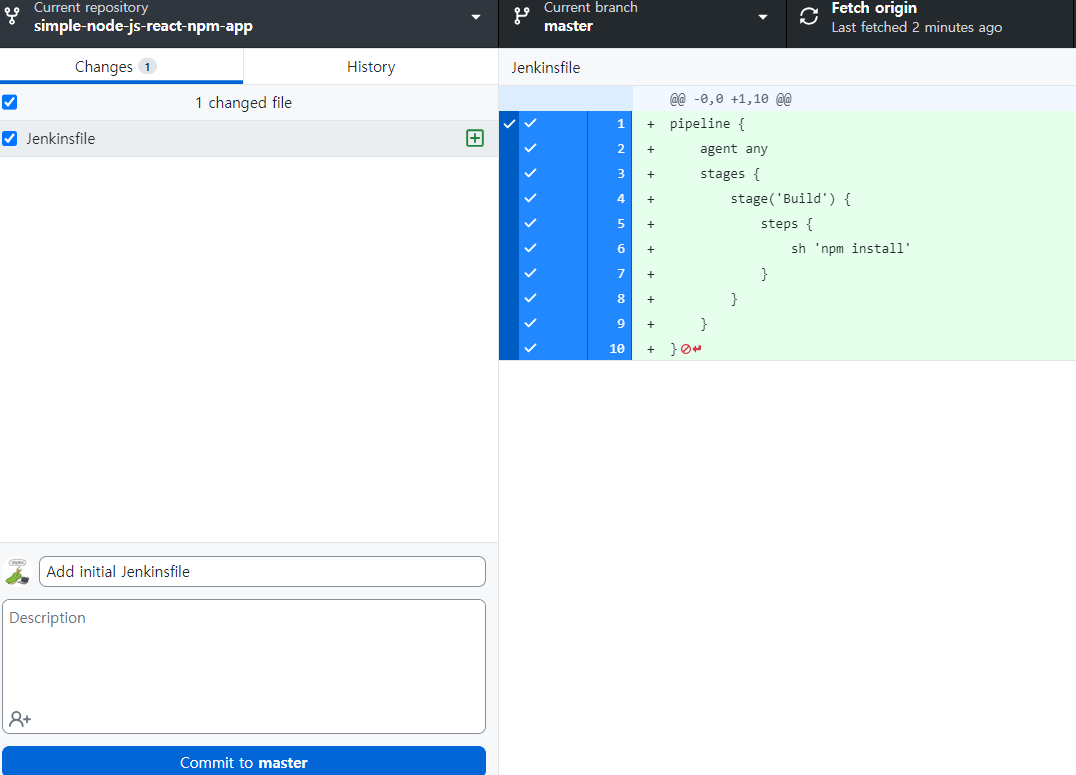
Task: Toggle selection of diff line 8
Action: click(575, 299)
